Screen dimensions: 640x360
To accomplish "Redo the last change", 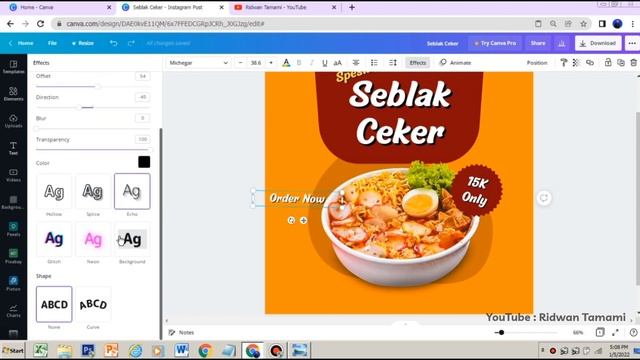I will click(x=131, y=43).
